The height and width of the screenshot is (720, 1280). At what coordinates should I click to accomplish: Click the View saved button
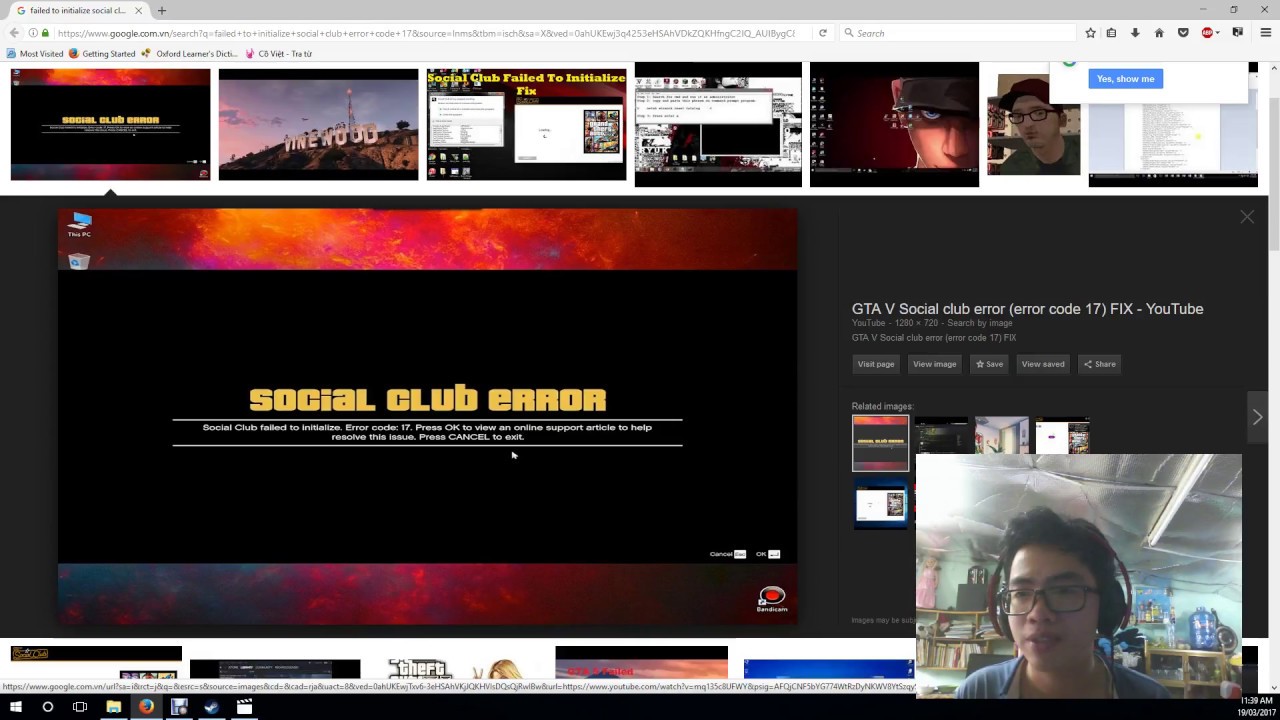click(1043, 364)
